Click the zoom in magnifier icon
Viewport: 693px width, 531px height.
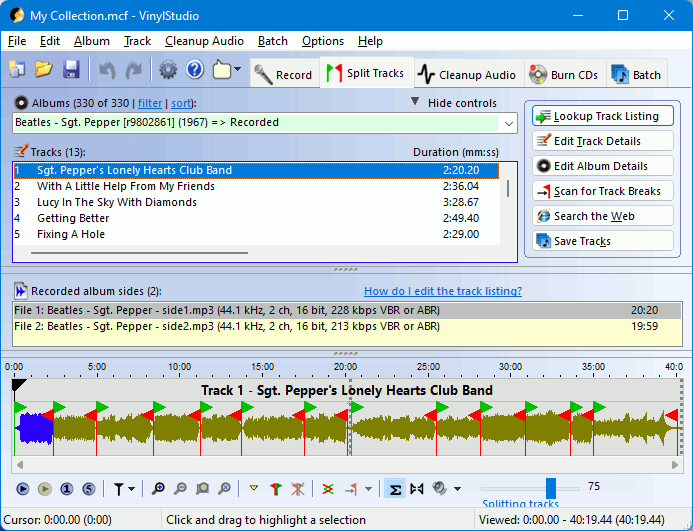[158, 489]
